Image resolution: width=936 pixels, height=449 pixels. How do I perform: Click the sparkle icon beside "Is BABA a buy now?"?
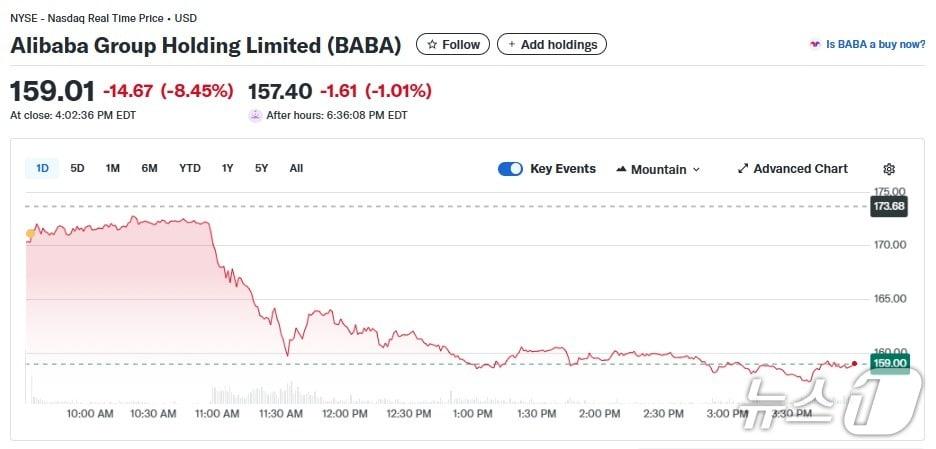[x=815, y=45]
